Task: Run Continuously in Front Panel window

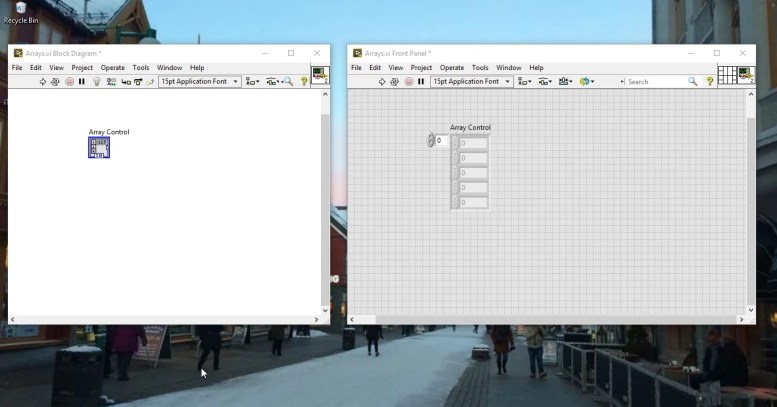Action: pos(394,82)
